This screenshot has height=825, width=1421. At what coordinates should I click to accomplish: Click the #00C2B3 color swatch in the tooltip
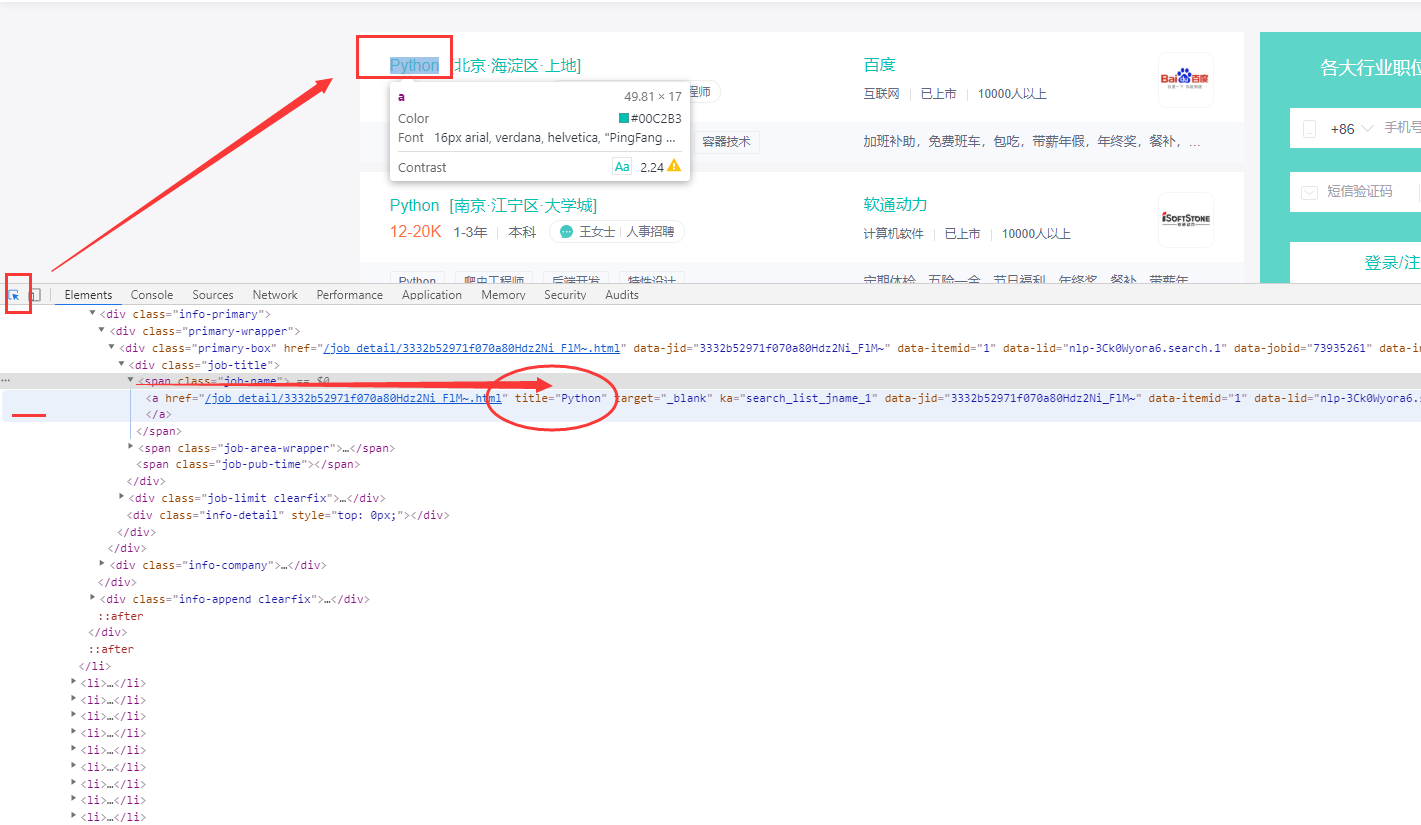click(x=624, y=118)
